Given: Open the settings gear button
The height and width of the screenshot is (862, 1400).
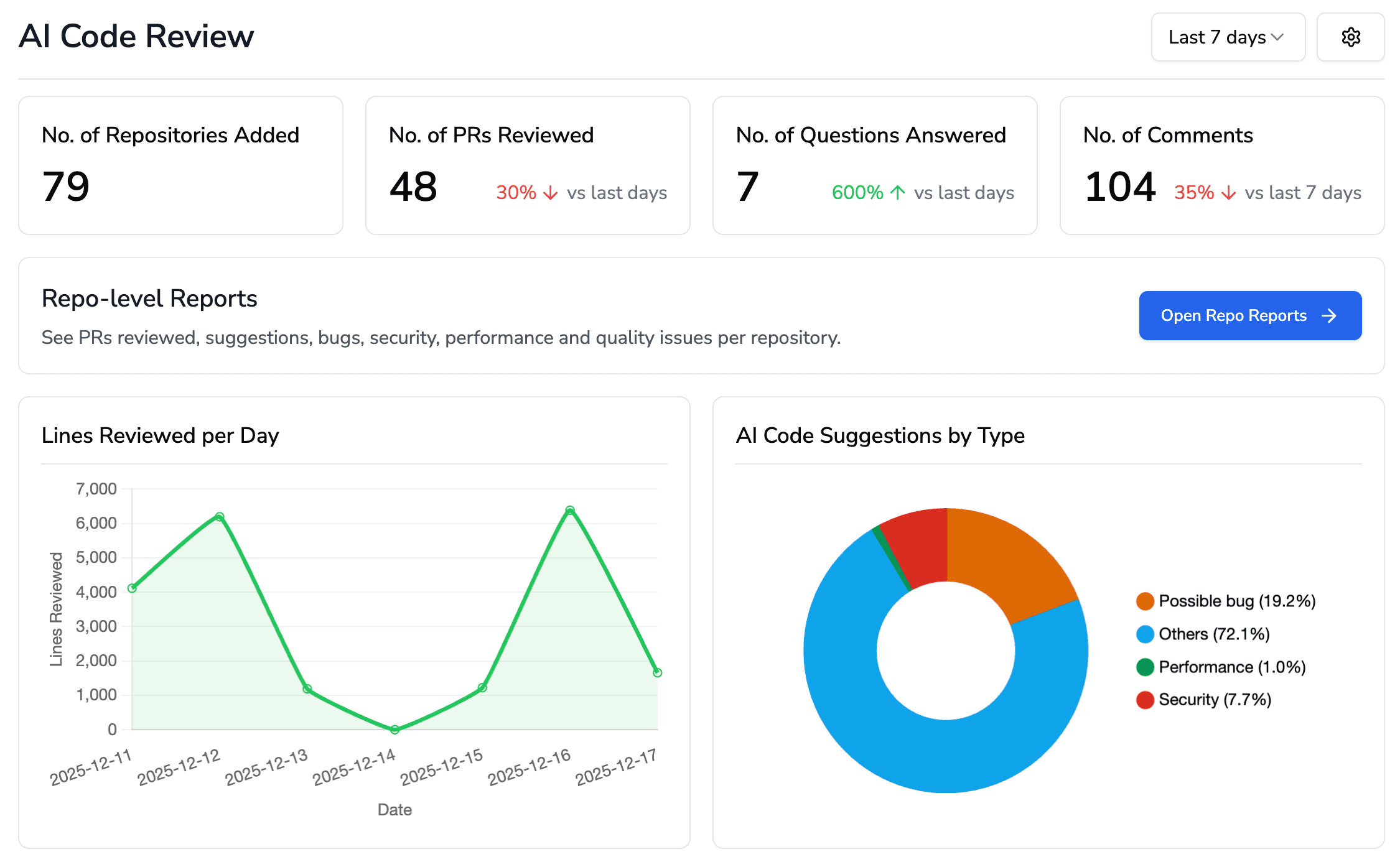Looking at the screenshot, I should point(1350,37).
